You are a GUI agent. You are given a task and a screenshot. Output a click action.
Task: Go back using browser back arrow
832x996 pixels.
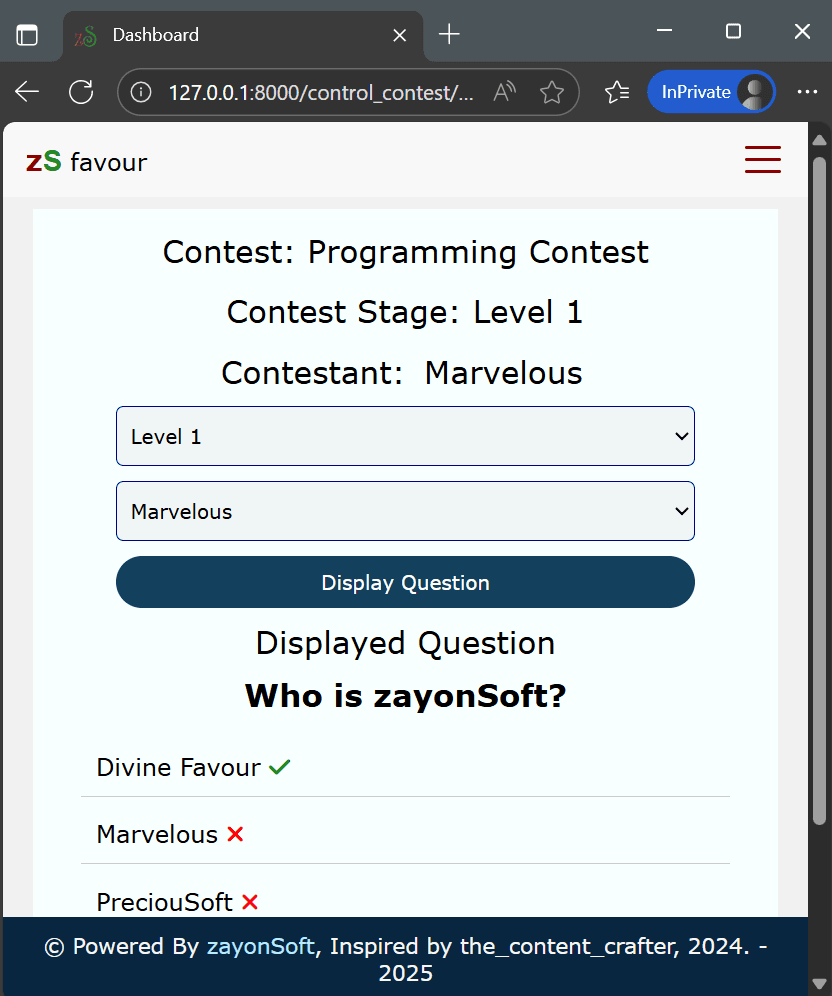pos(27,92)
